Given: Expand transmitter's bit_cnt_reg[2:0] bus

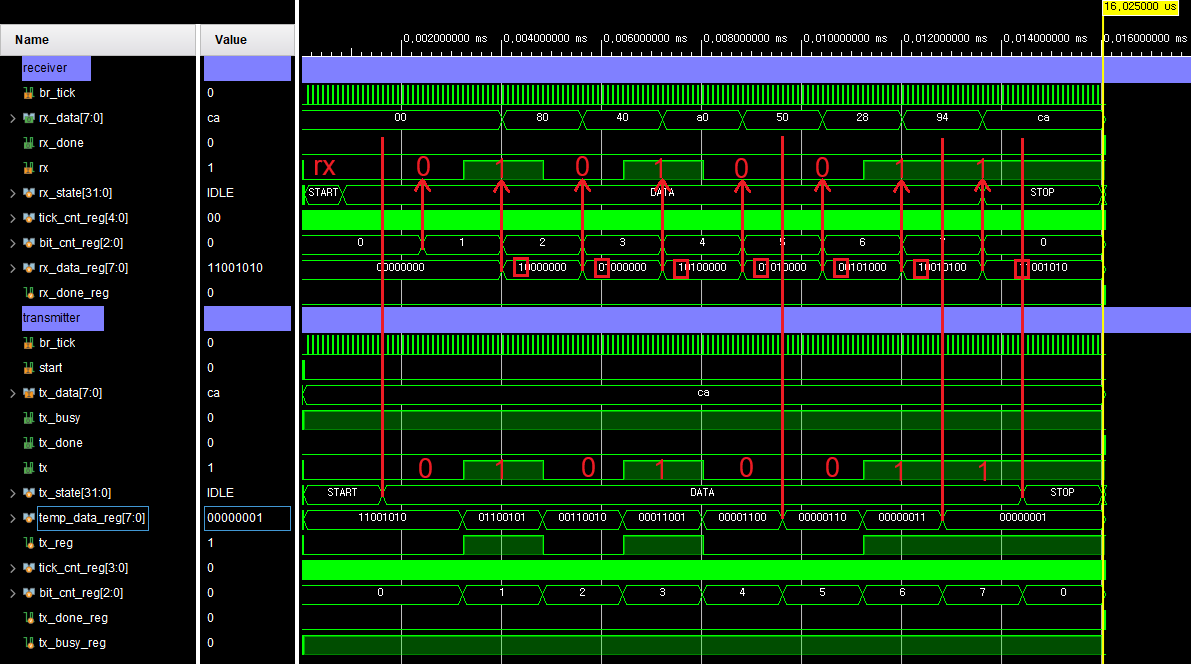Looking at the screenshot, I should point(12,593).
